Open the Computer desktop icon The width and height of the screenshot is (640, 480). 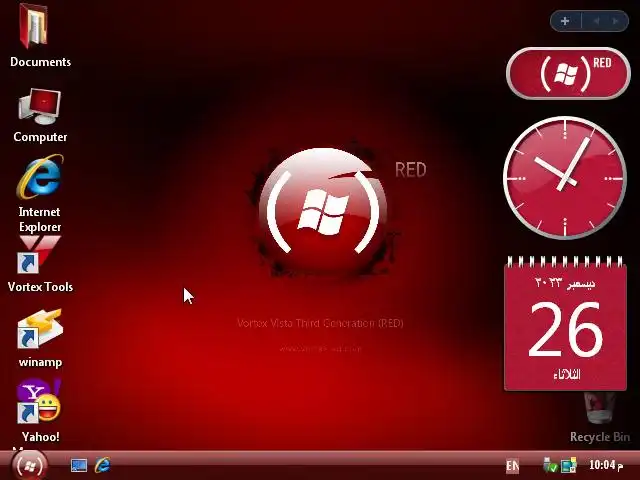39,107
